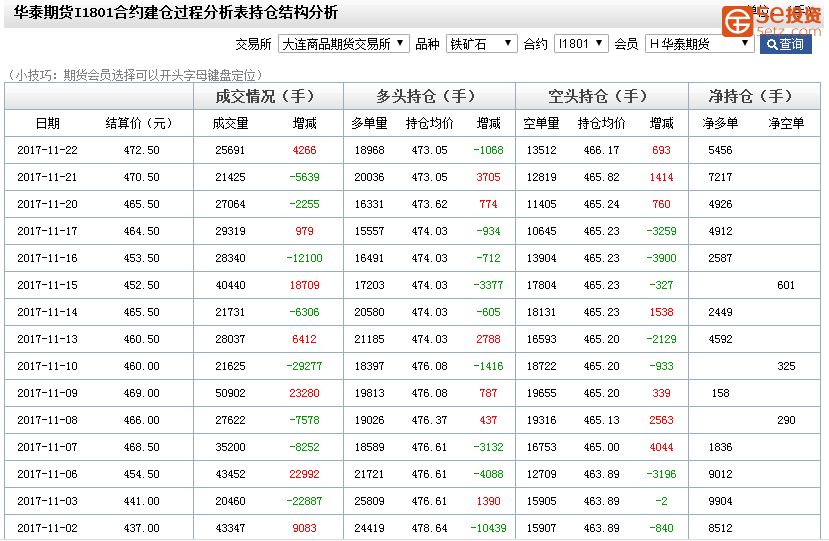The image size is (829, 541).
Task: Select the date cell 2017-11-20
Action: coord(47,204)
